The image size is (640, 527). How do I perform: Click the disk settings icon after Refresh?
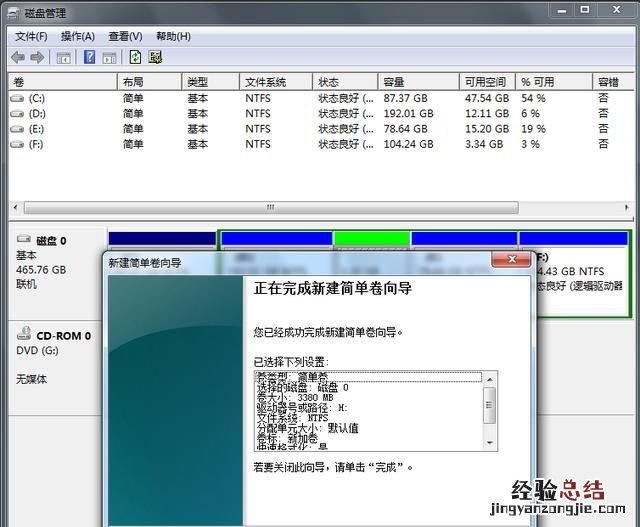coord(156,57)
